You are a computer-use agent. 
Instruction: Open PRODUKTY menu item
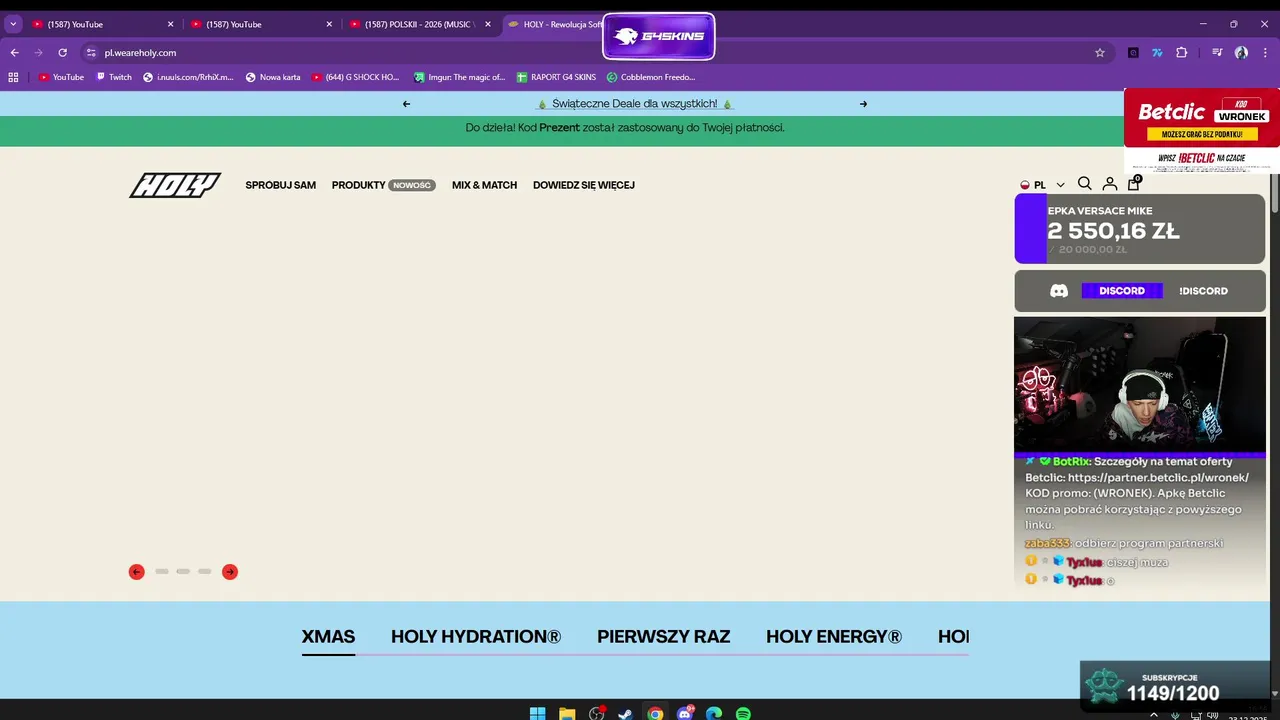pyautogui.click(x=384, y=185)
